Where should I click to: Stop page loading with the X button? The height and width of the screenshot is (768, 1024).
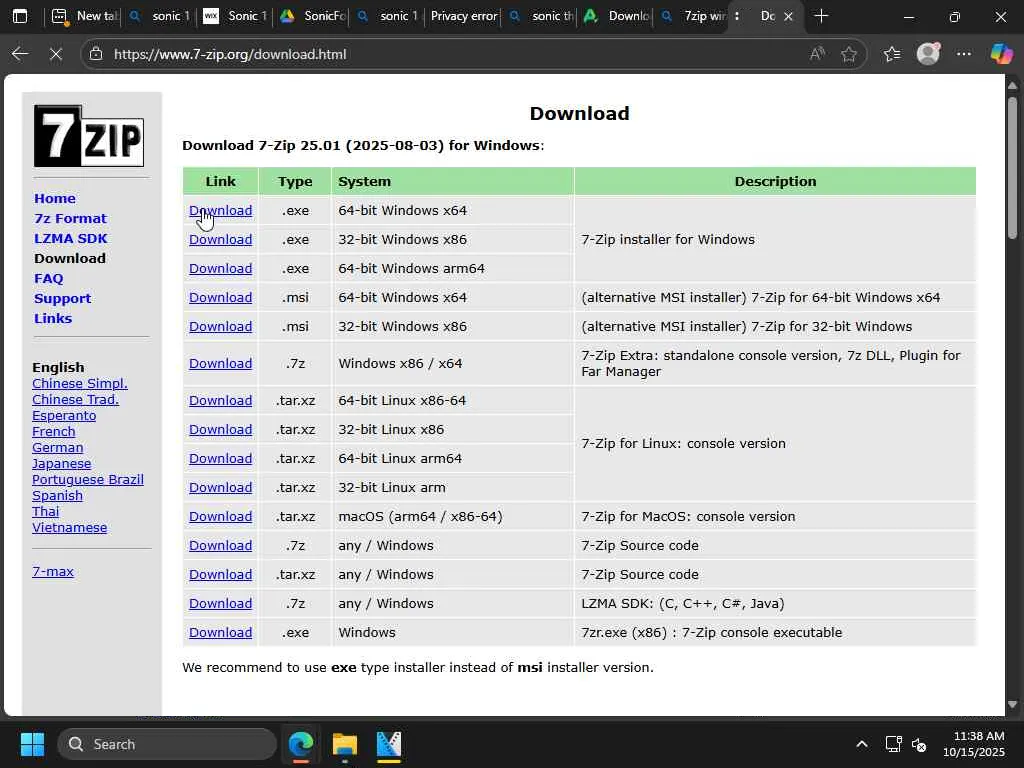pos(56,54)
